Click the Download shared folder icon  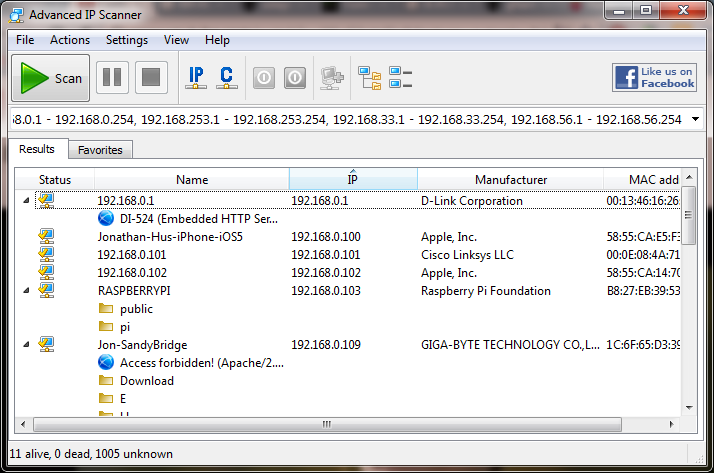click(x=106, y=380)
